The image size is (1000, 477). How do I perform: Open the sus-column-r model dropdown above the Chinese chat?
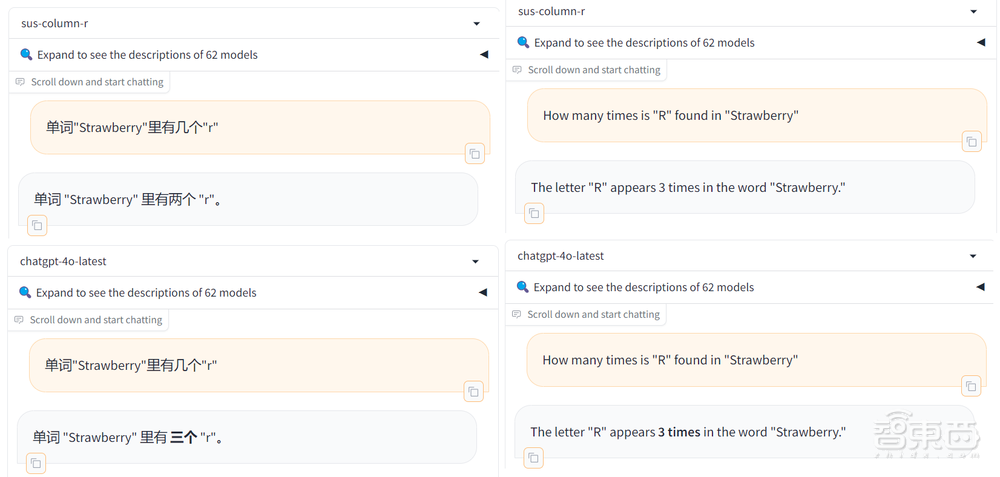point(476,23)
